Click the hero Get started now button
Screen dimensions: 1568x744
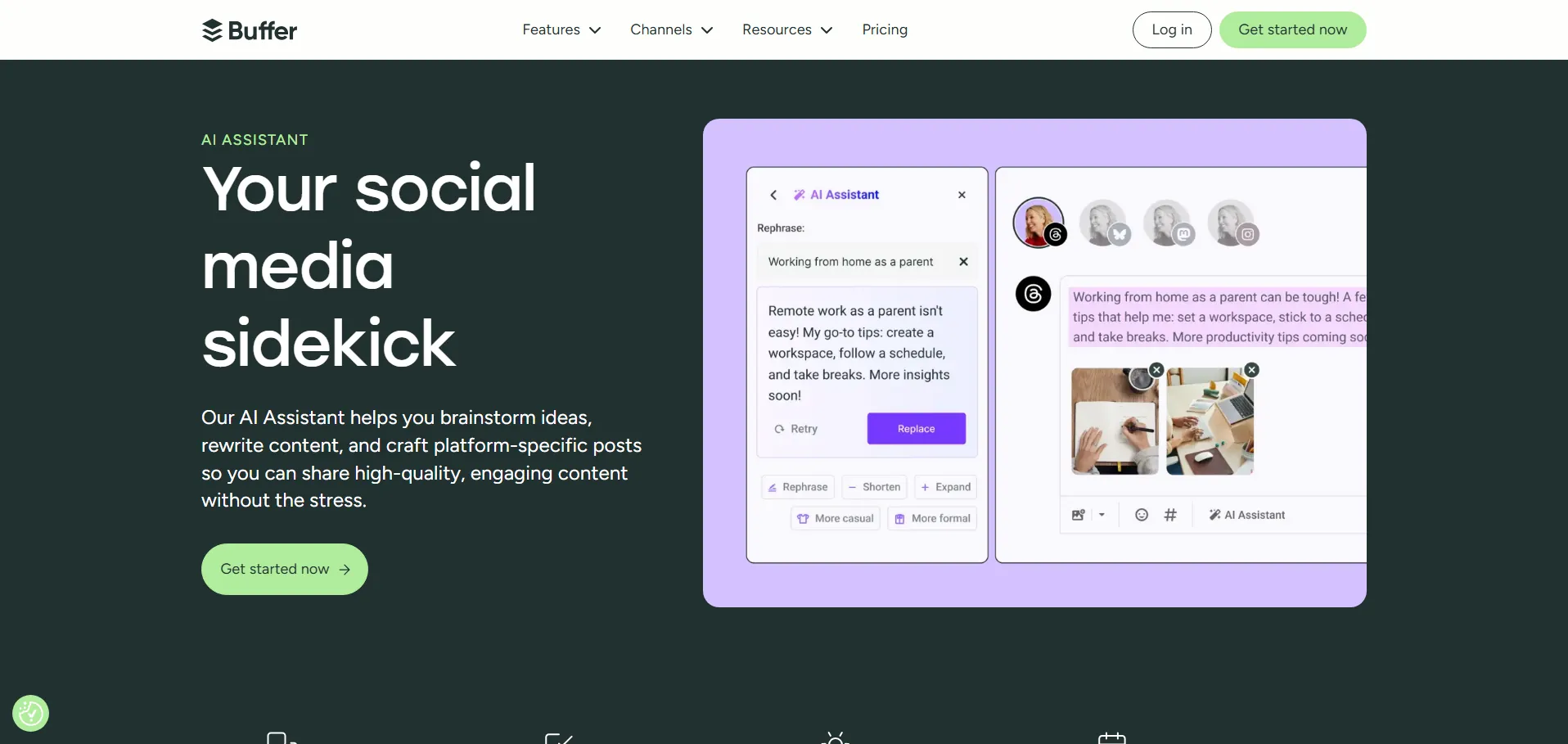[x=285, y=569]
